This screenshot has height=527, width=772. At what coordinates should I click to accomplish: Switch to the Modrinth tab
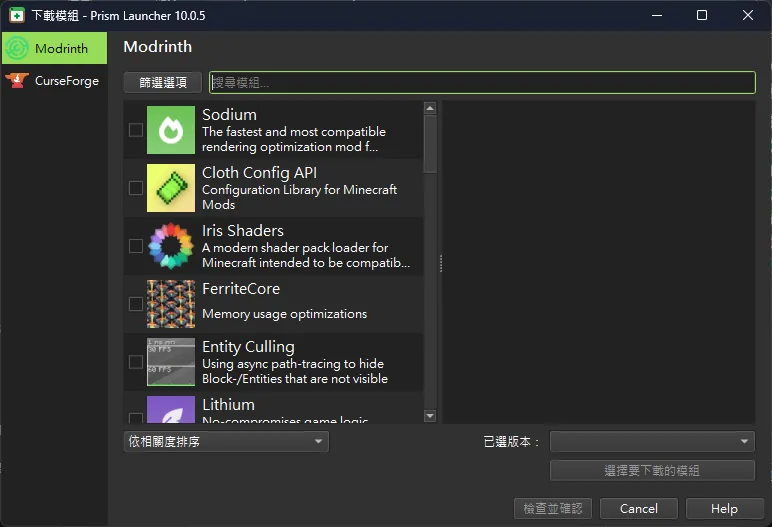[x=54, y=48]
